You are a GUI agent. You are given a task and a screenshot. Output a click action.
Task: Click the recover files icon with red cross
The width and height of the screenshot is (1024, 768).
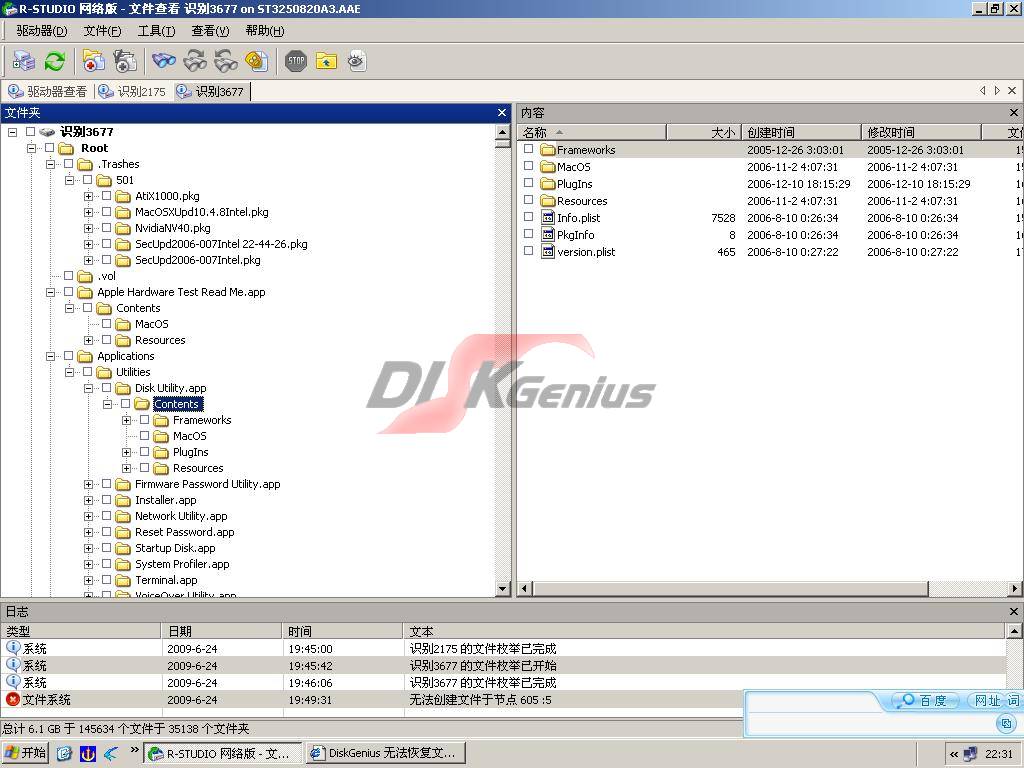(93, 61)
